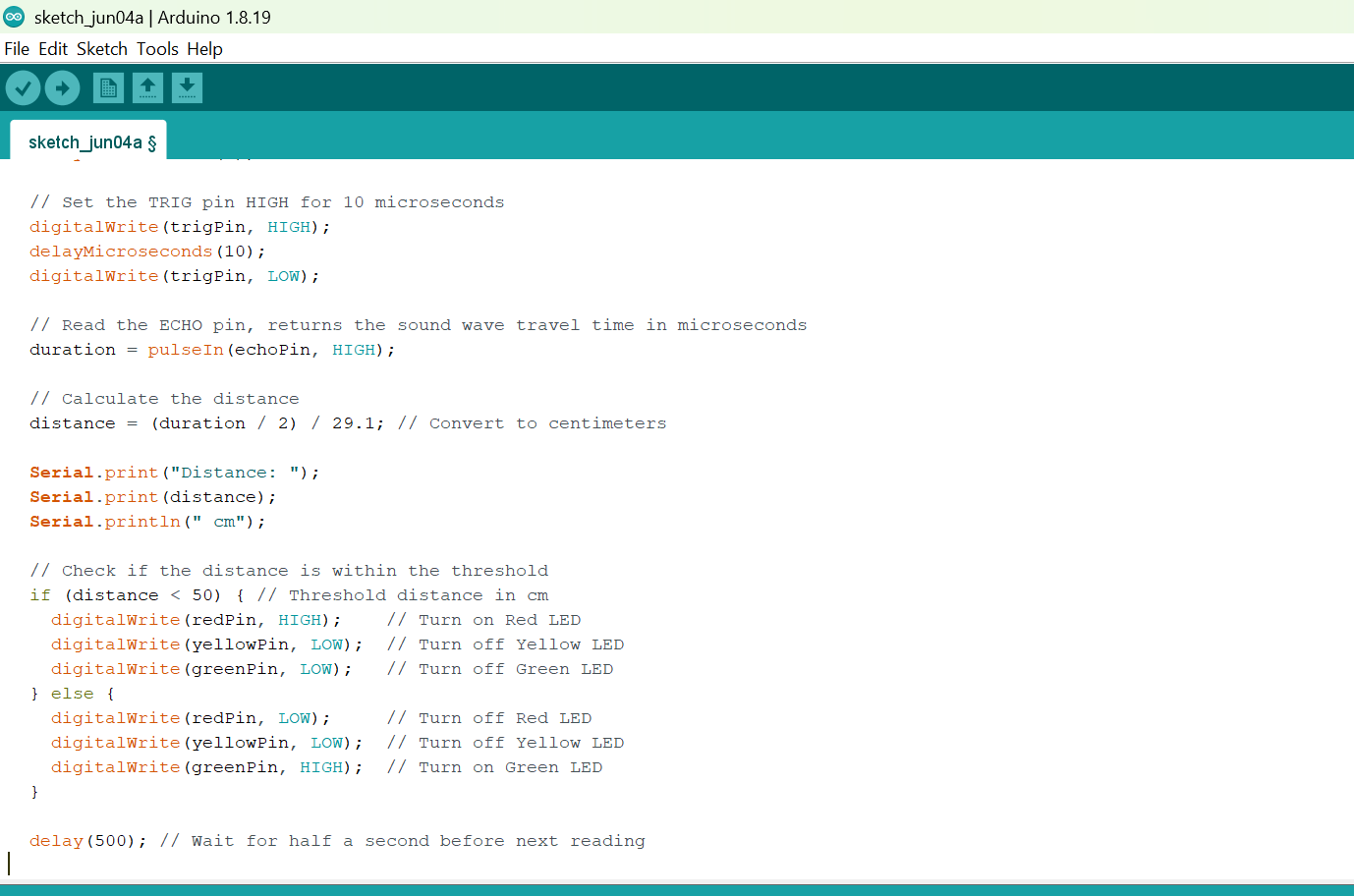Click the line digitalWrite(trigPin, HIGH);
This screenshot has width=1354, height=896.
[x=180, y=227]
